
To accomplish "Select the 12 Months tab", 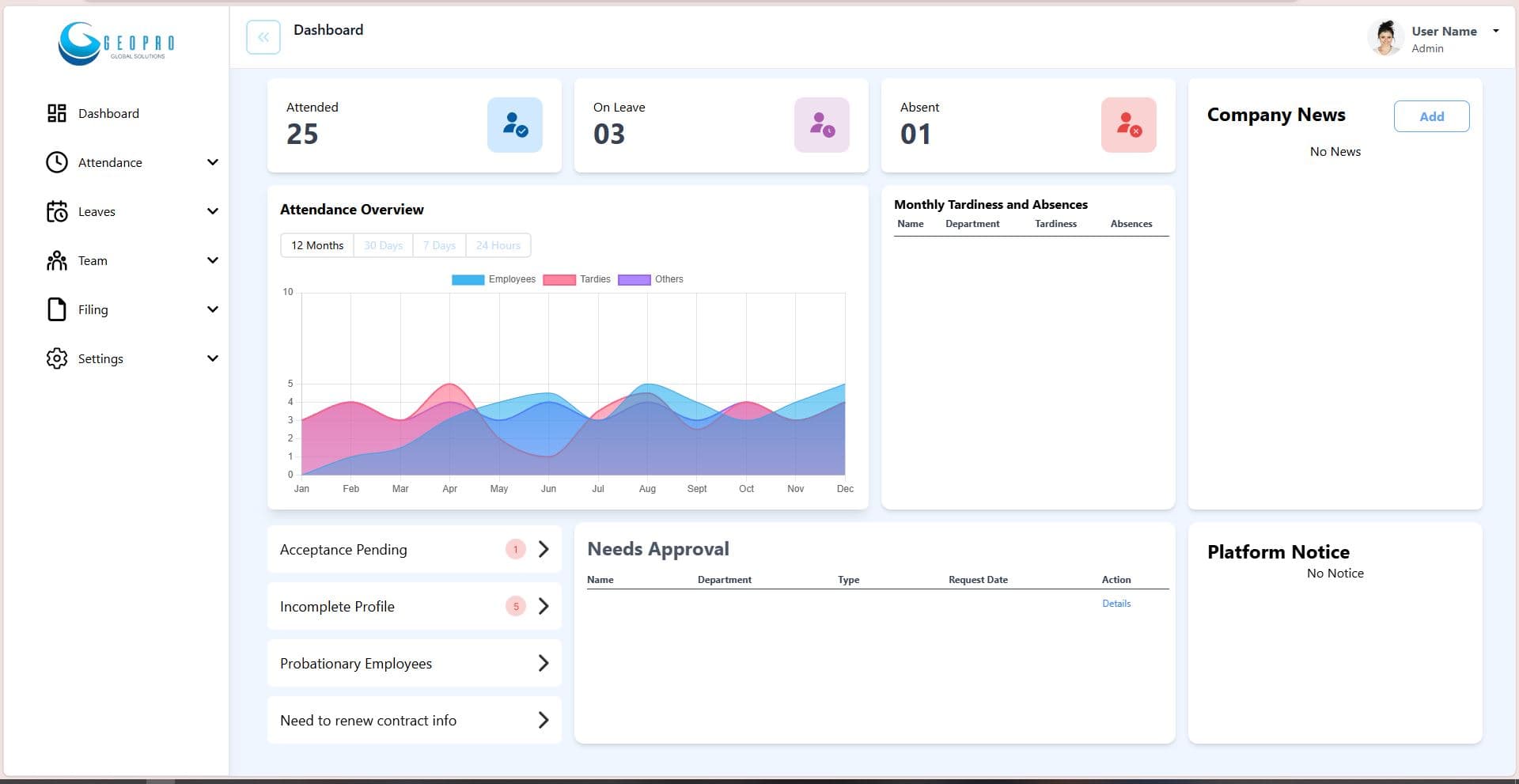I will click(317, 245).
